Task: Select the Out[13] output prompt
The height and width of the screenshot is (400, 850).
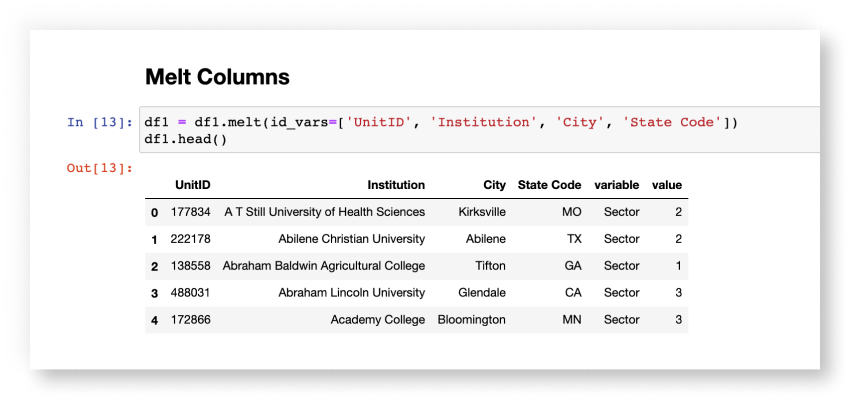Action: click(99, 167)
